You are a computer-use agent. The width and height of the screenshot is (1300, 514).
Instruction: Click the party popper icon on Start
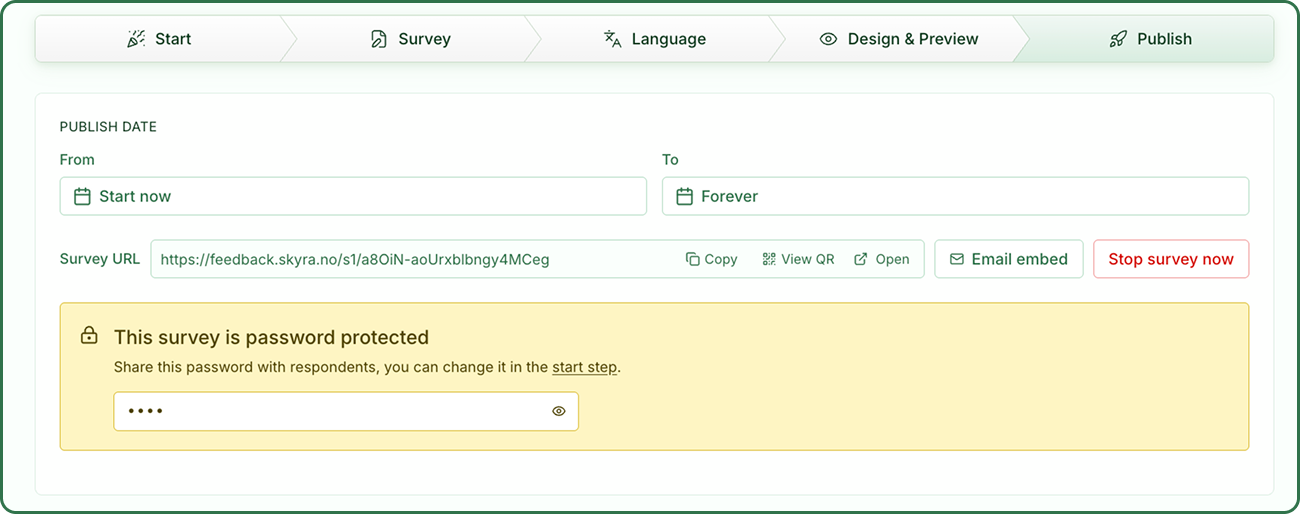coord(137,39)
